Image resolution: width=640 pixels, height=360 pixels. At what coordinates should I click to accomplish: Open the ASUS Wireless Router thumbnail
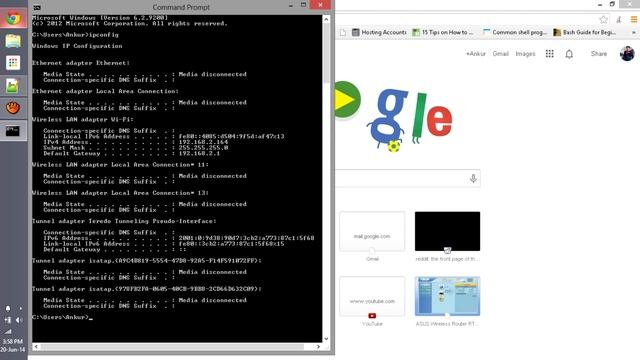click(x=447, y=296)
